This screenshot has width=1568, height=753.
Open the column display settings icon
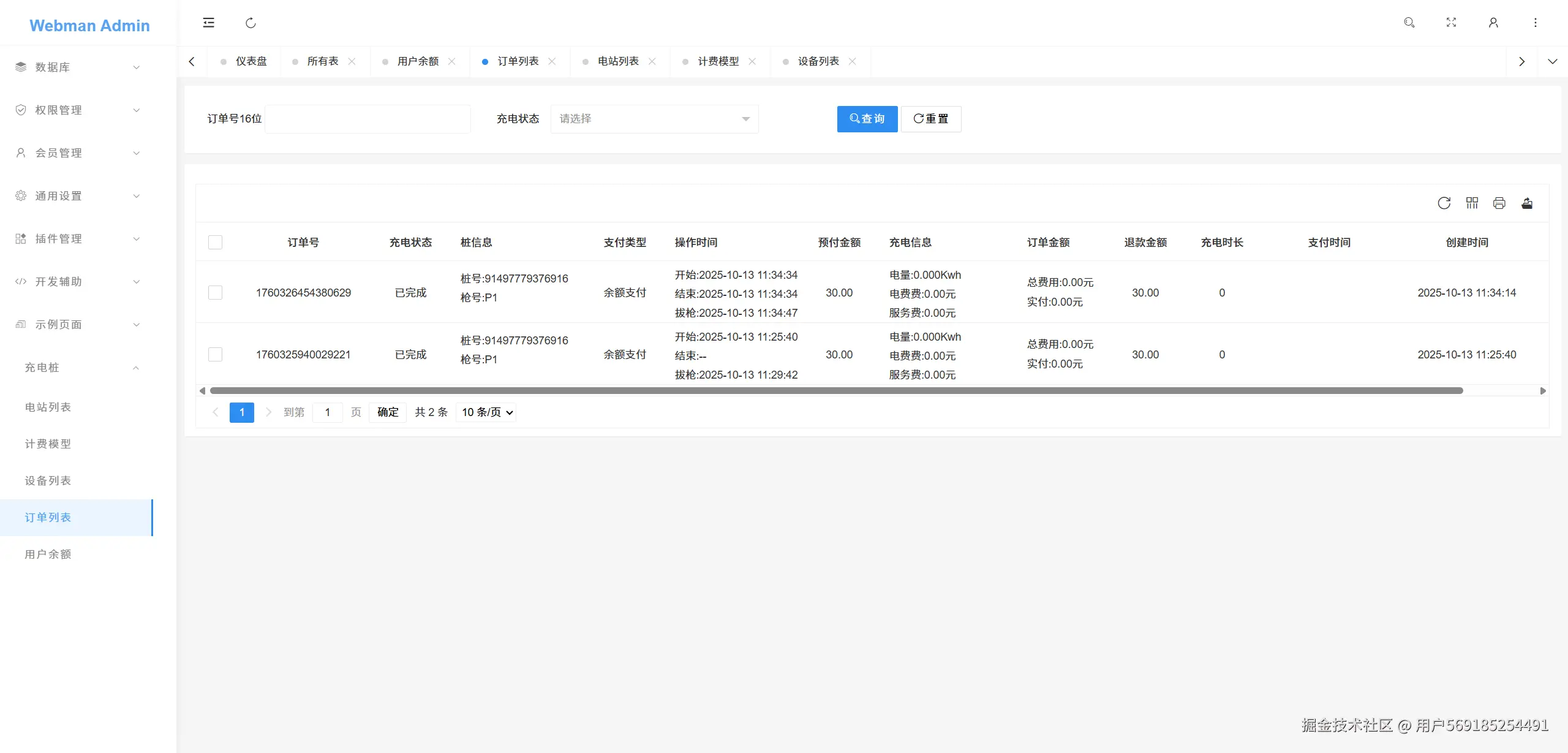click(x=1472, y=203)
